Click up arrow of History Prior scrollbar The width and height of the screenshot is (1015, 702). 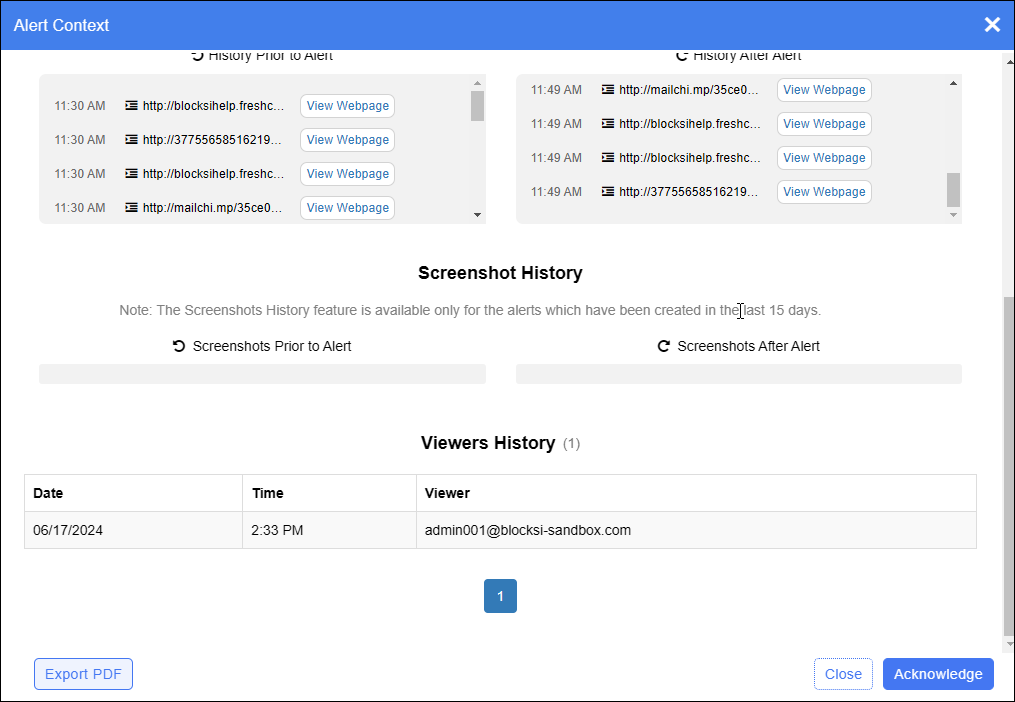pyautogui.click(x=477, y=83)
